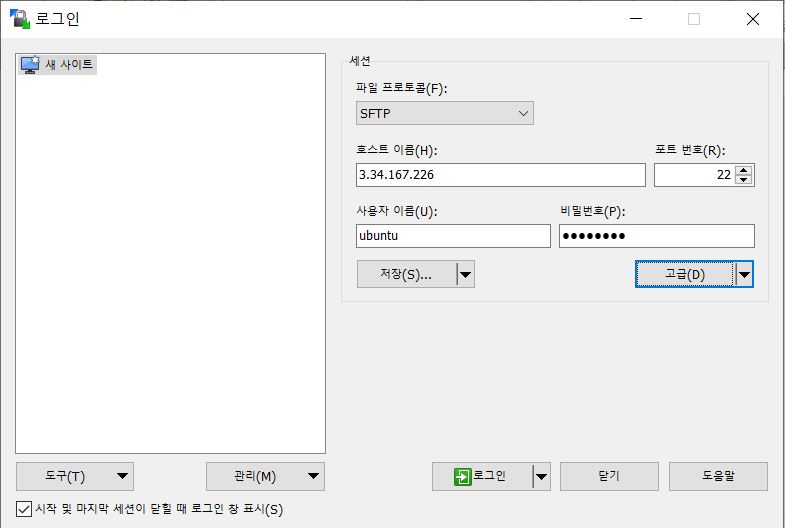The width and height of the screenshot is (785, 528).
Task: Expand the arrow beside 로그인 button
Action: 541,476
